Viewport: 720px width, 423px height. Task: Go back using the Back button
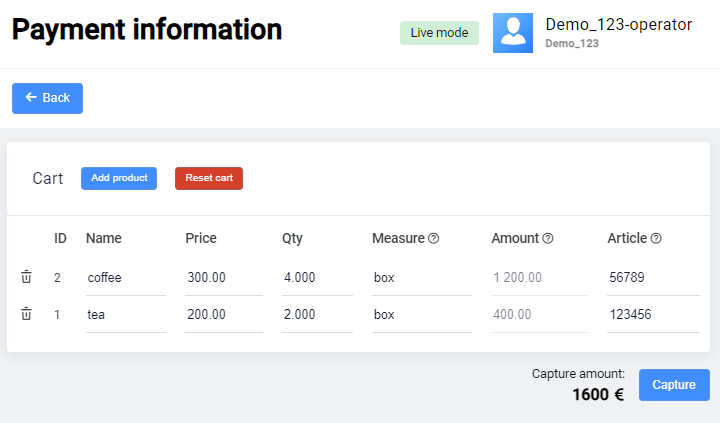[47, 98]
